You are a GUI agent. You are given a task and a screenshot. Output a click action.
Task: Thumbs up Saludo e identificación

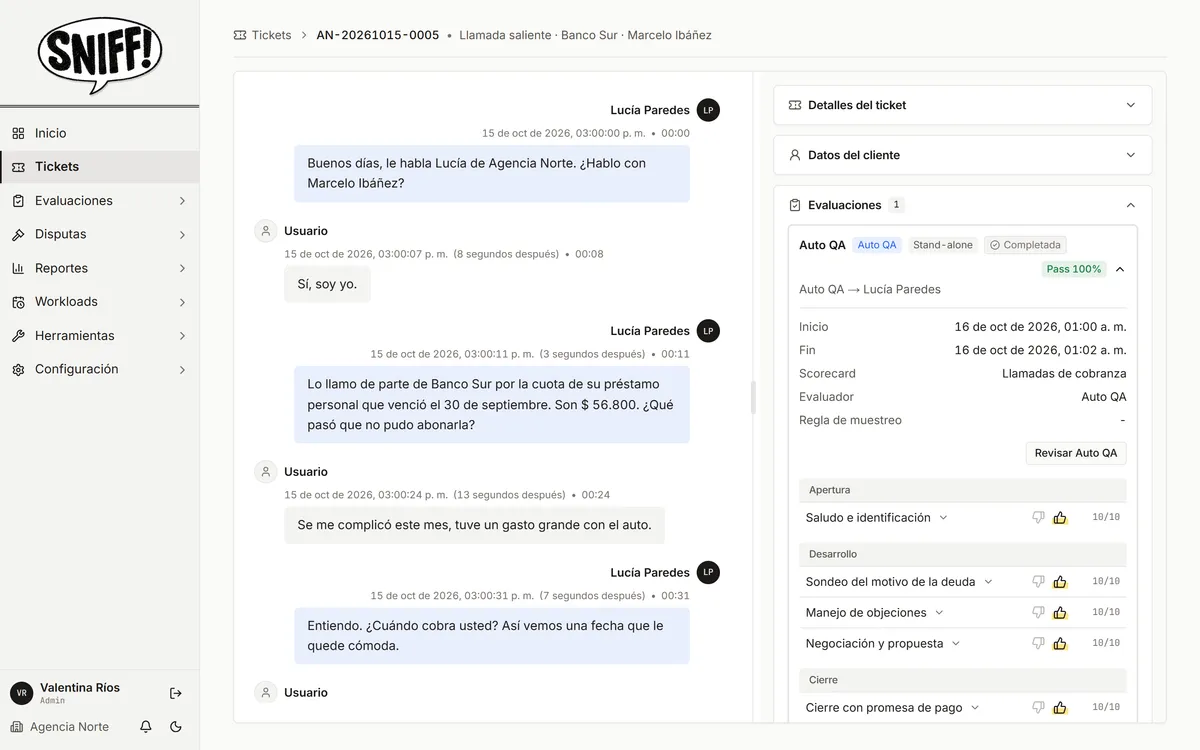pos(1060,518)
